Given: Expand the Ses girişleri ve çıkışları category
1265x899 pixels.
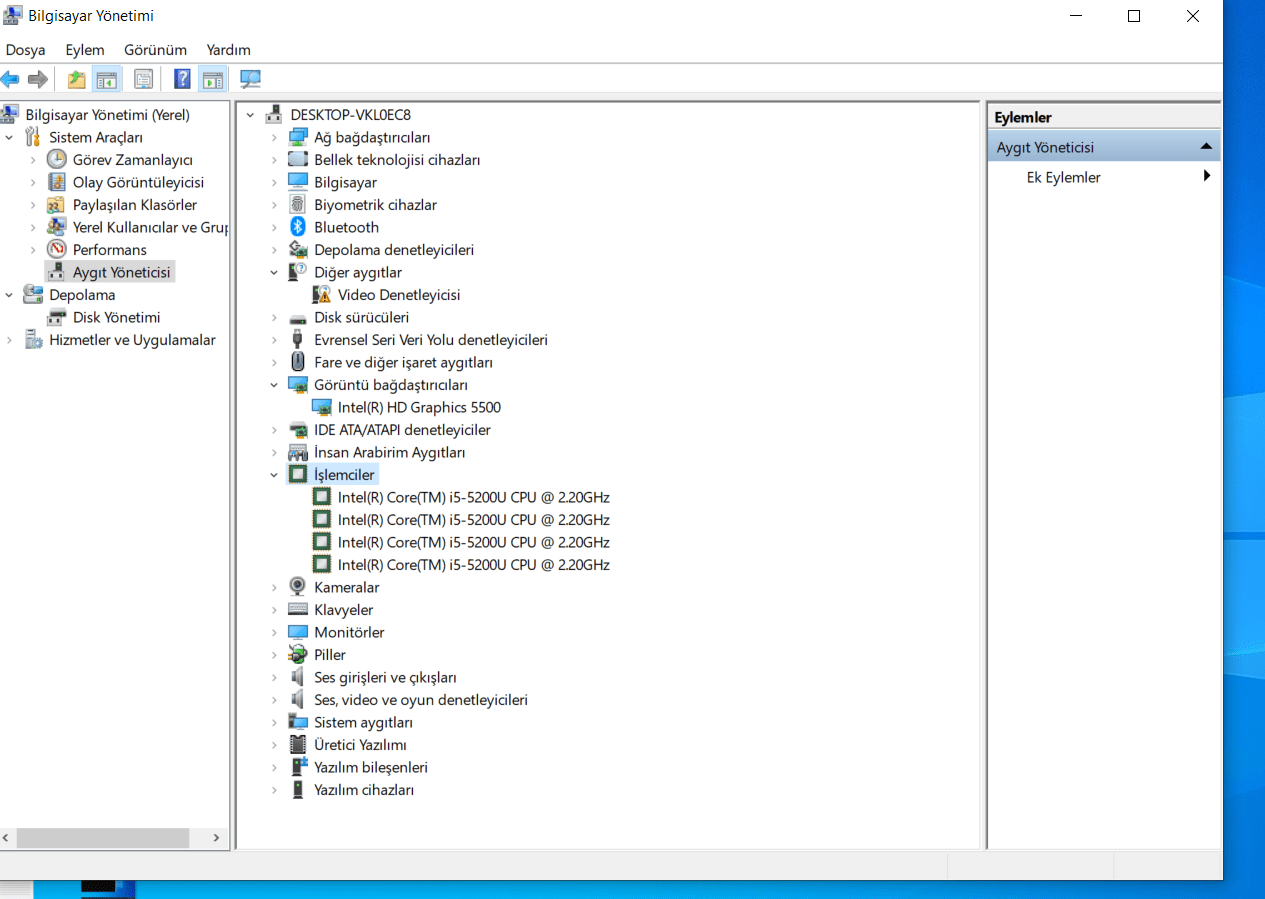Looking at the screenshot, I should click(274, 677).
